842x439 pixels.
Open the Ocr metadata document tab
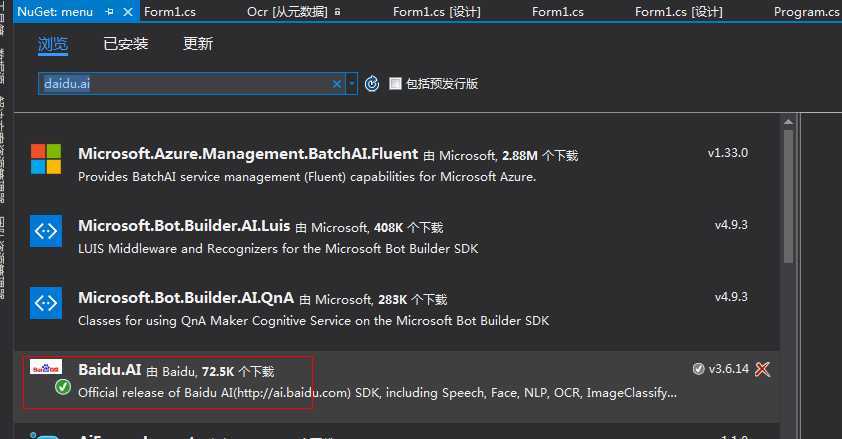coord(294,11)
